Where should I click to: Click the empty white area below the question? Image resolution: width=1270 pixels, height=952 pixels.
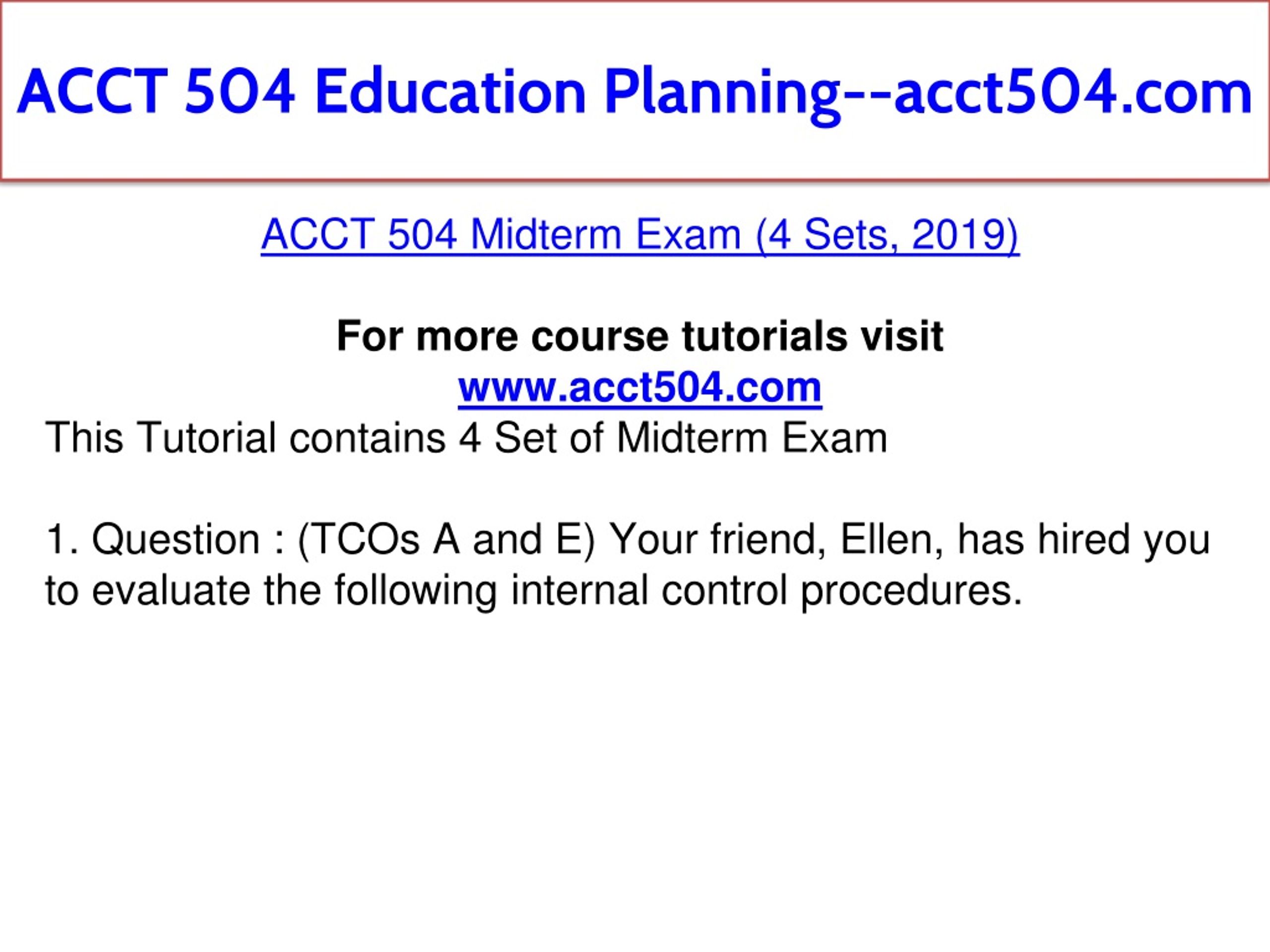[x=635, y=780]
